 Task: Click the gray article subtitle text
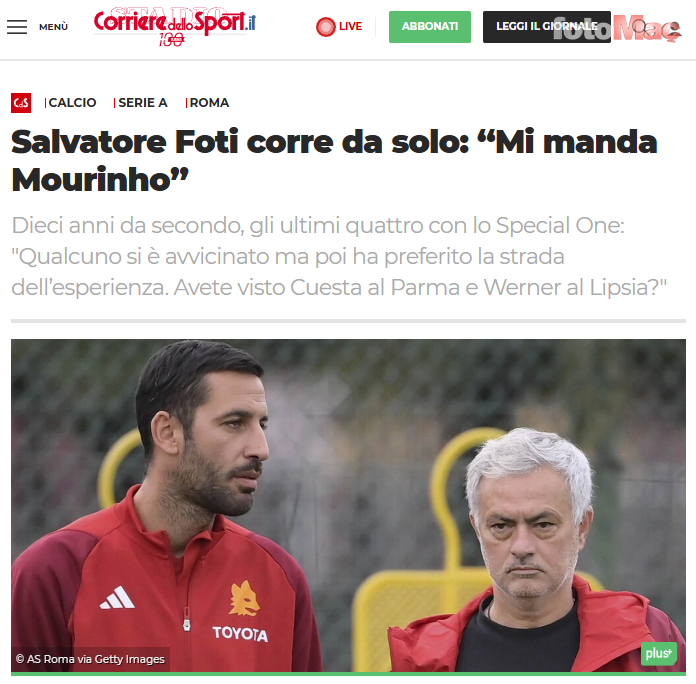(x=339, y=257)
